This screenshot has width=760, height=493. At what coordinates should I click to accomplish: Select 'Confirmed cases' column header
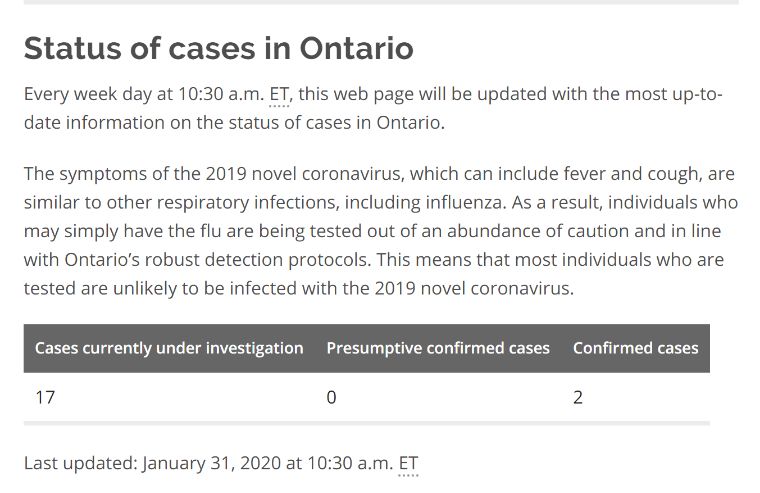coord(635,348)
